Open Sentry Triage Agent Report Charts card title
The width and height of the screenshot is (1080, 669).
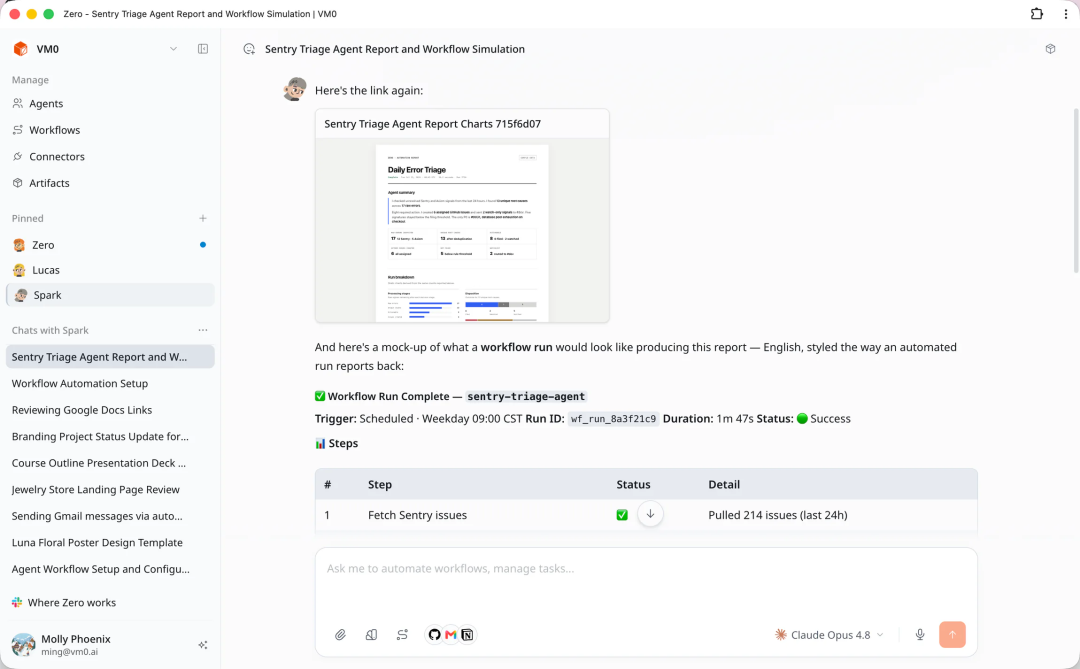(433, 124)
